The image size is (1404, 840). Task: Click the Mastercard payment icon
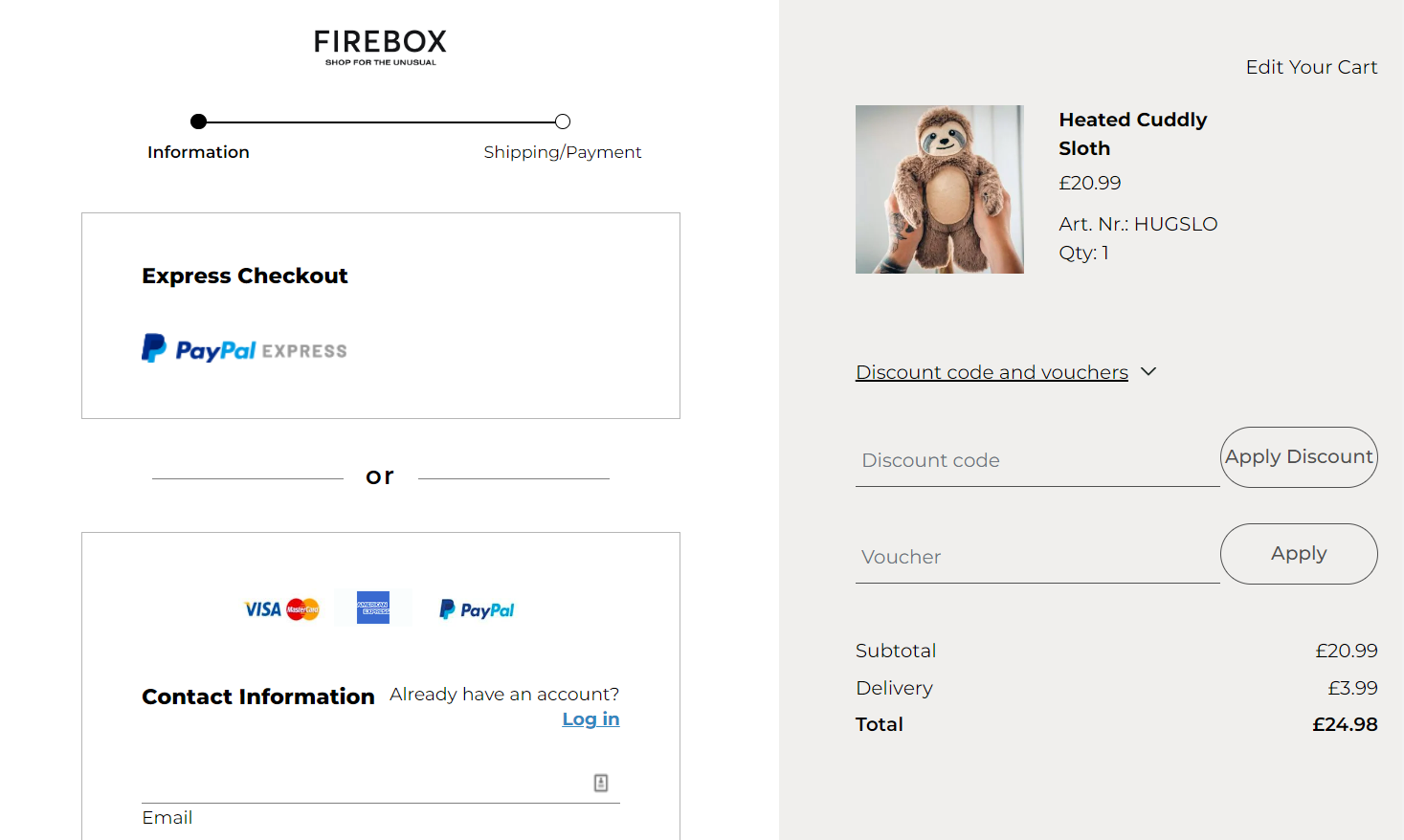301,608
